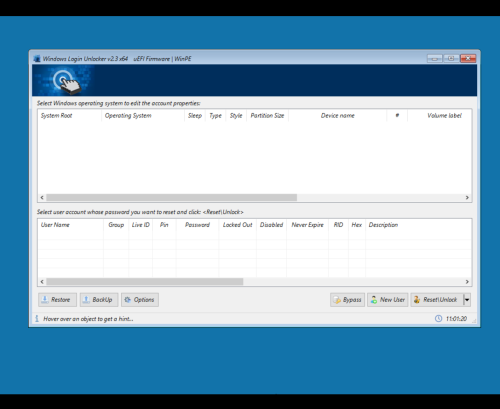Click the Restore button
The image size is (500, 409).
click(x=57, y=300)
